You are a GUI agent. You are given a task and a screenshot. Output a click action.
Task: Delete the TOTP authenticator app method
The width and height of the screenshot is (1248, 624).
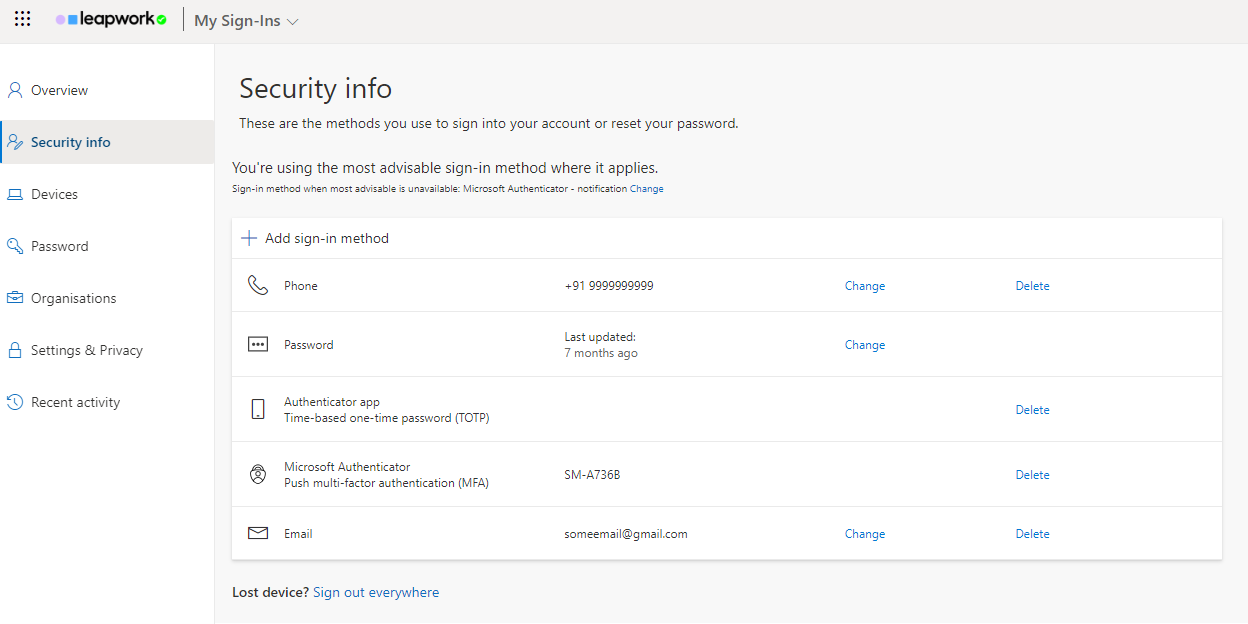coord(1032,409)
